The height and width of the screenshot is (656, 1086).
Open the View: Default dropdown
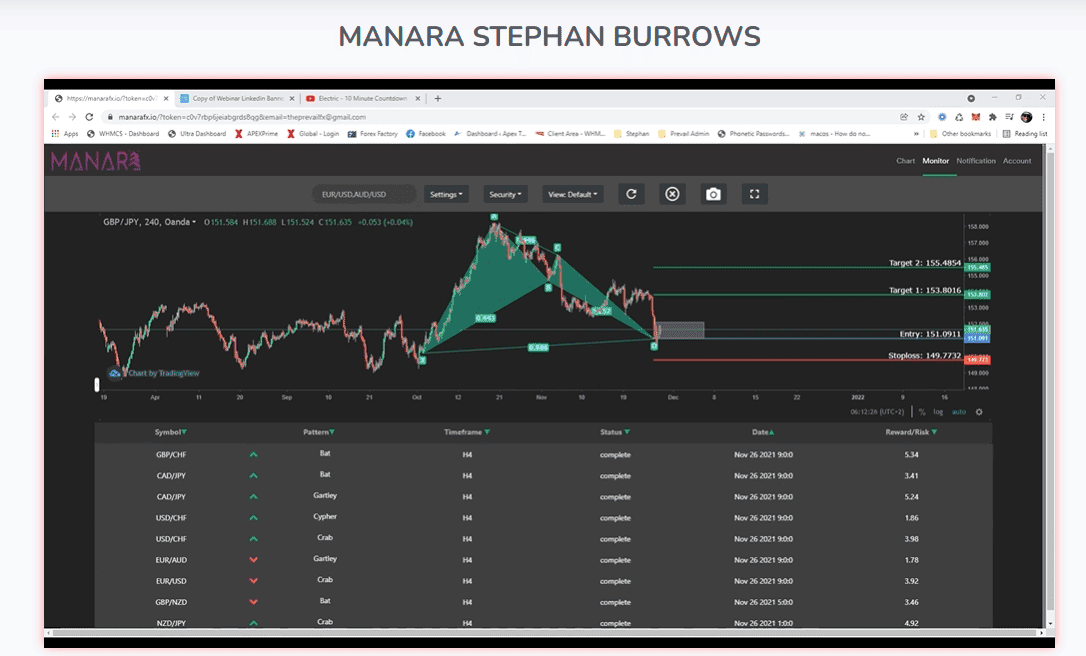click(572, 194)
